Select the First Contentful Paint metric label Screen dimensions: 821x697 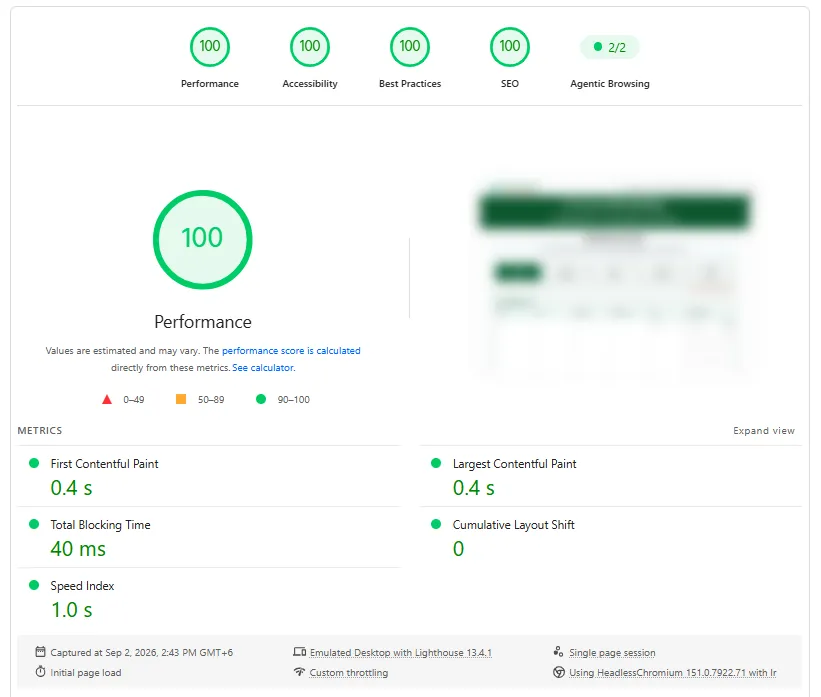click(x=104, y=463)
